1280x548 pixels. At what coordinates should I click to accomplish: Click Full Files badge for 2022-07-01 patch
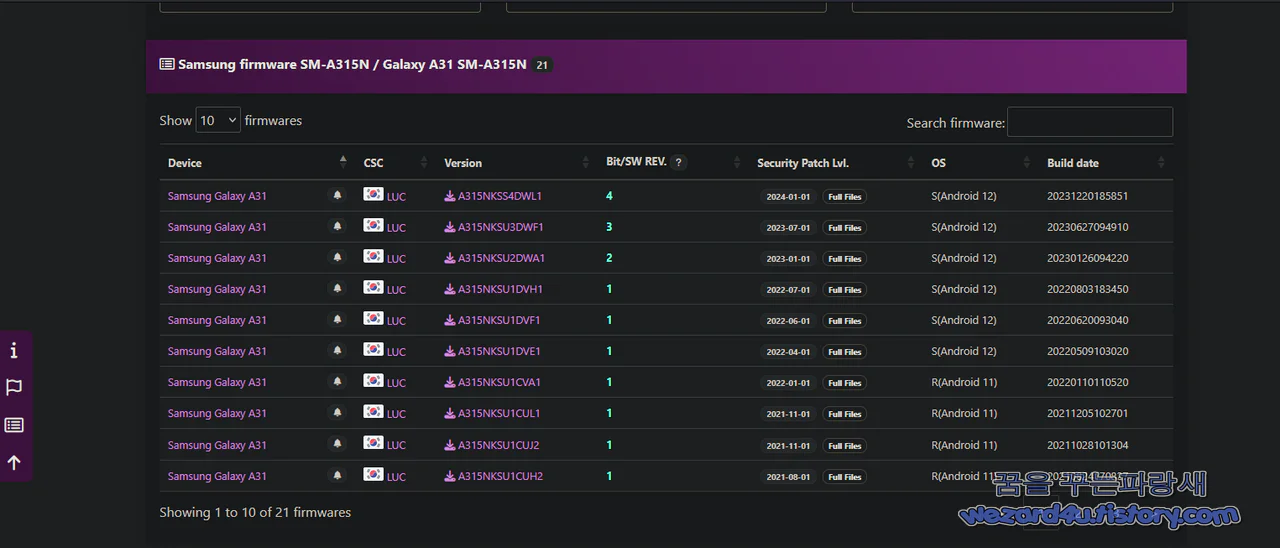click(845, 290)
